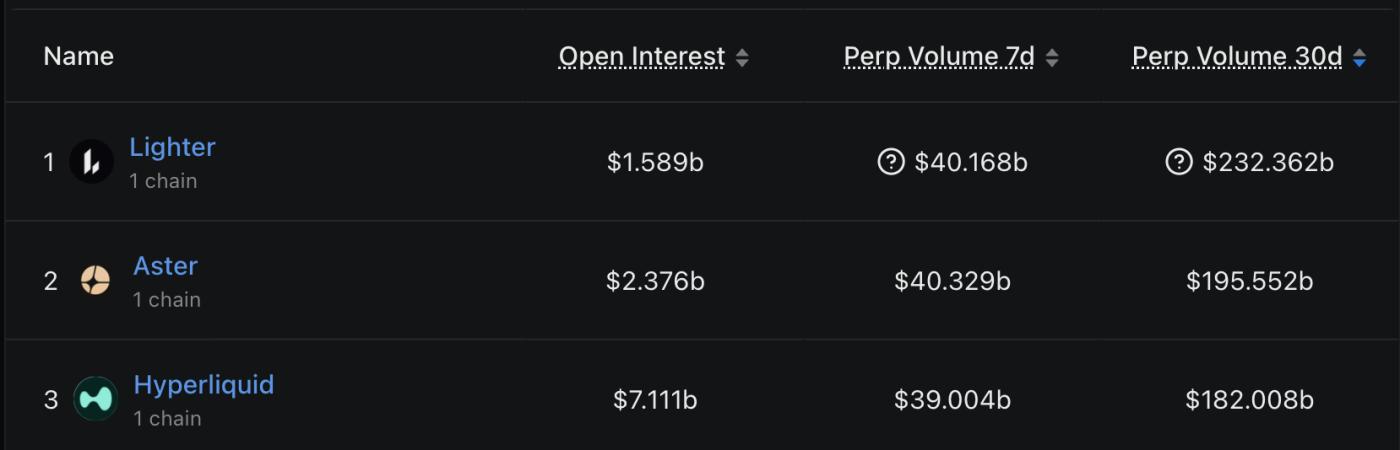Click question mark icon beside $40.168b
The width and height of the screenshot is (1400, 450).
(890, 162)
